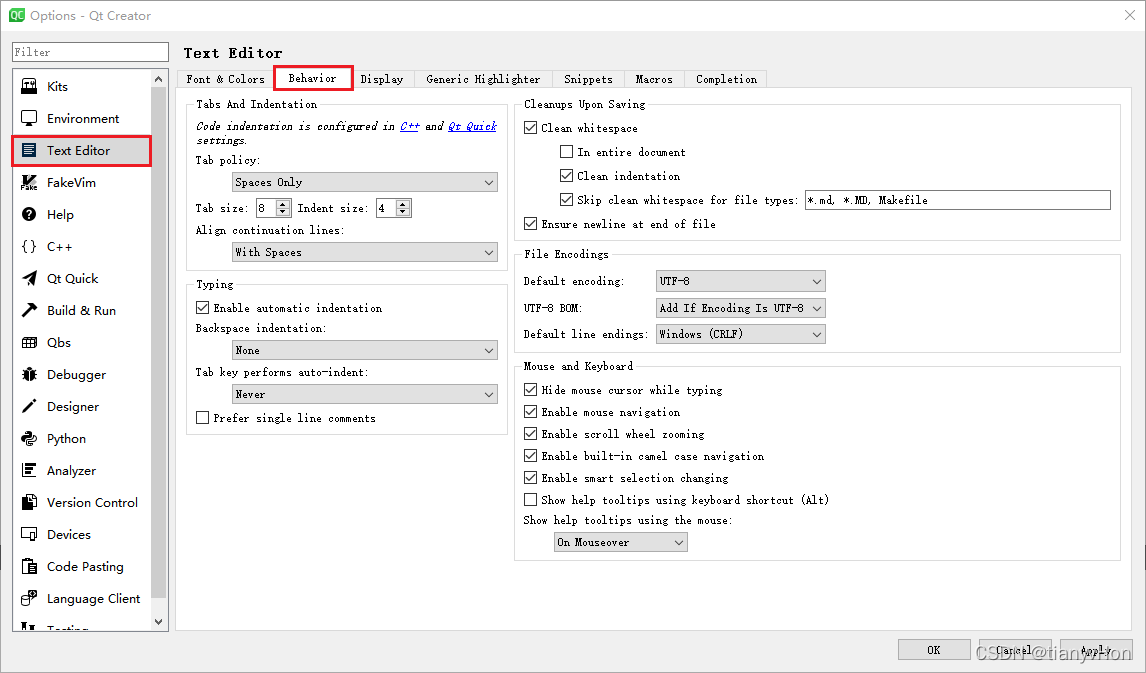This screenshot has height=673, width=1146.
Task: Follow the Qt Quick settings link
Action: coord(472,126)
